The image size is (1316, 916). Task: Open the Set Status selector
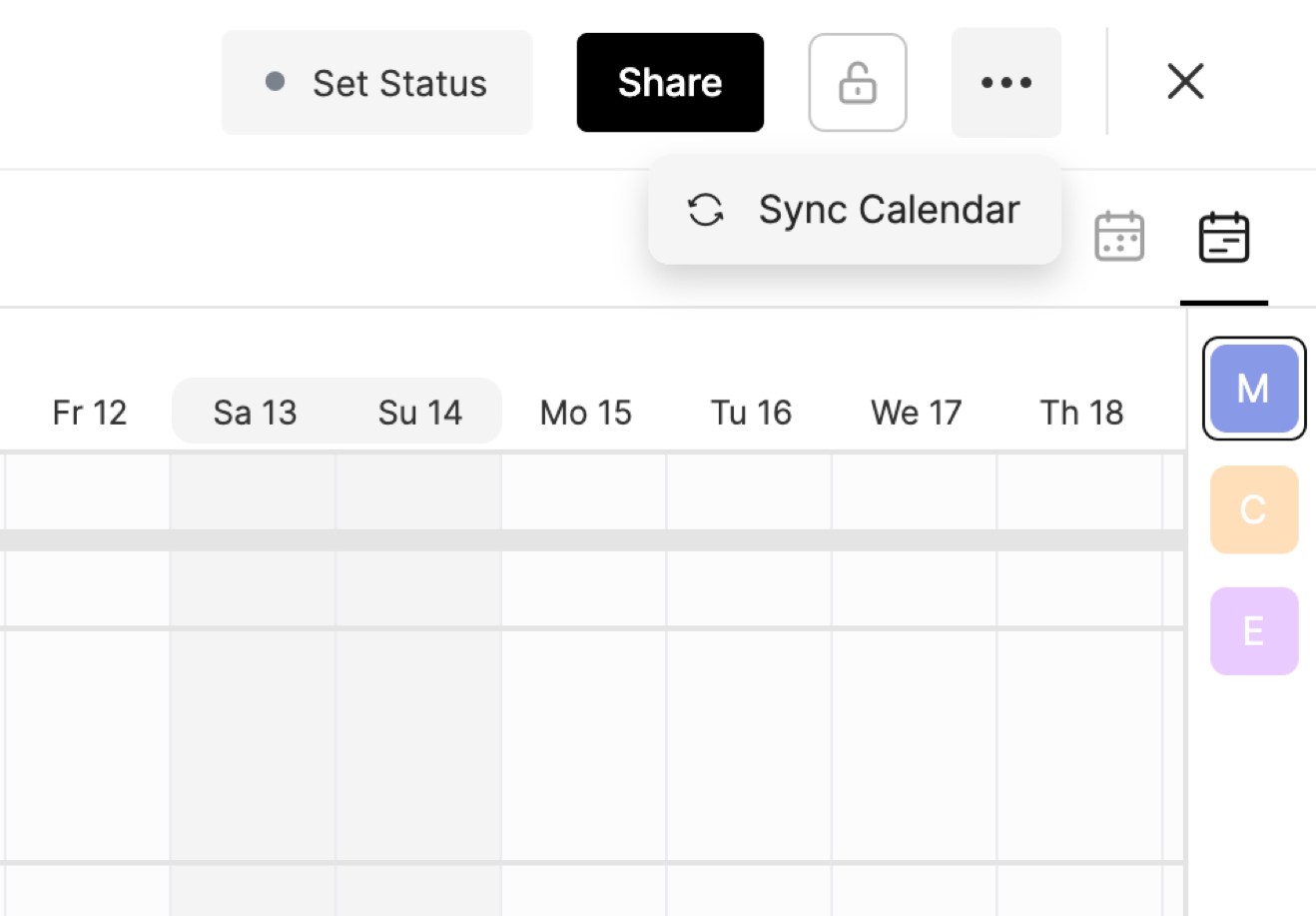point(377,83)
